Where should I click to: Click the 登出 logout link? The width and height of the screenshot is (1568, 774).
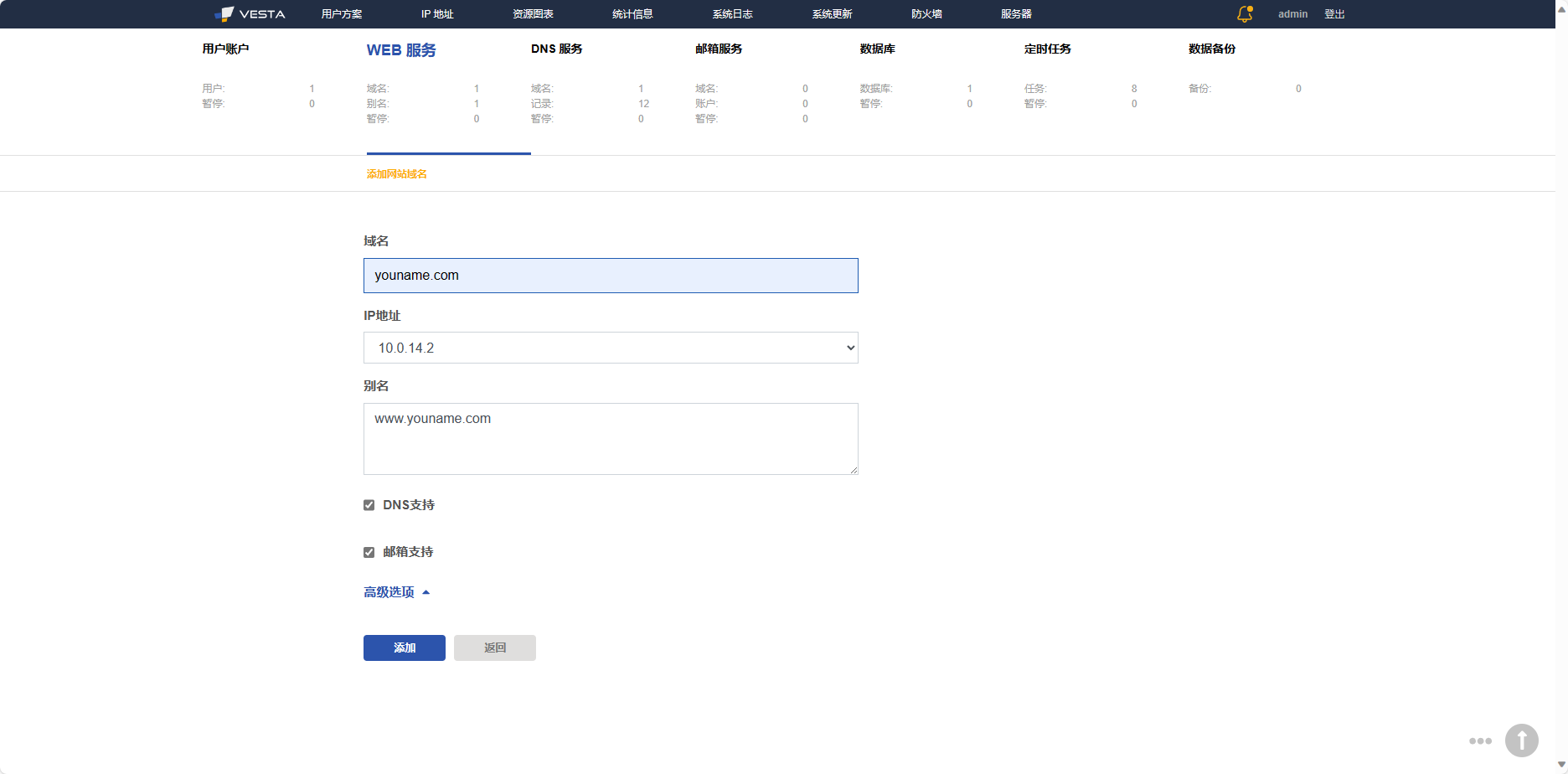pyautogui.click(x=1334, y=14)
